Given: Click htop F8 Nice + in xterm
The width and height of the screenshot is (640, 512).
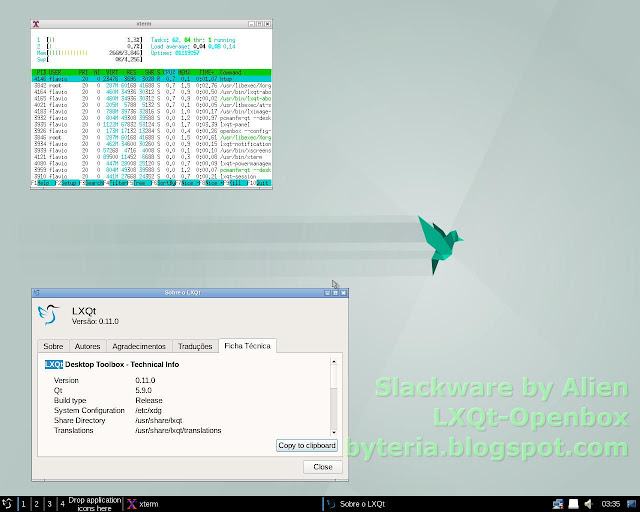Looking at the screenshot, I should point(212,183).
